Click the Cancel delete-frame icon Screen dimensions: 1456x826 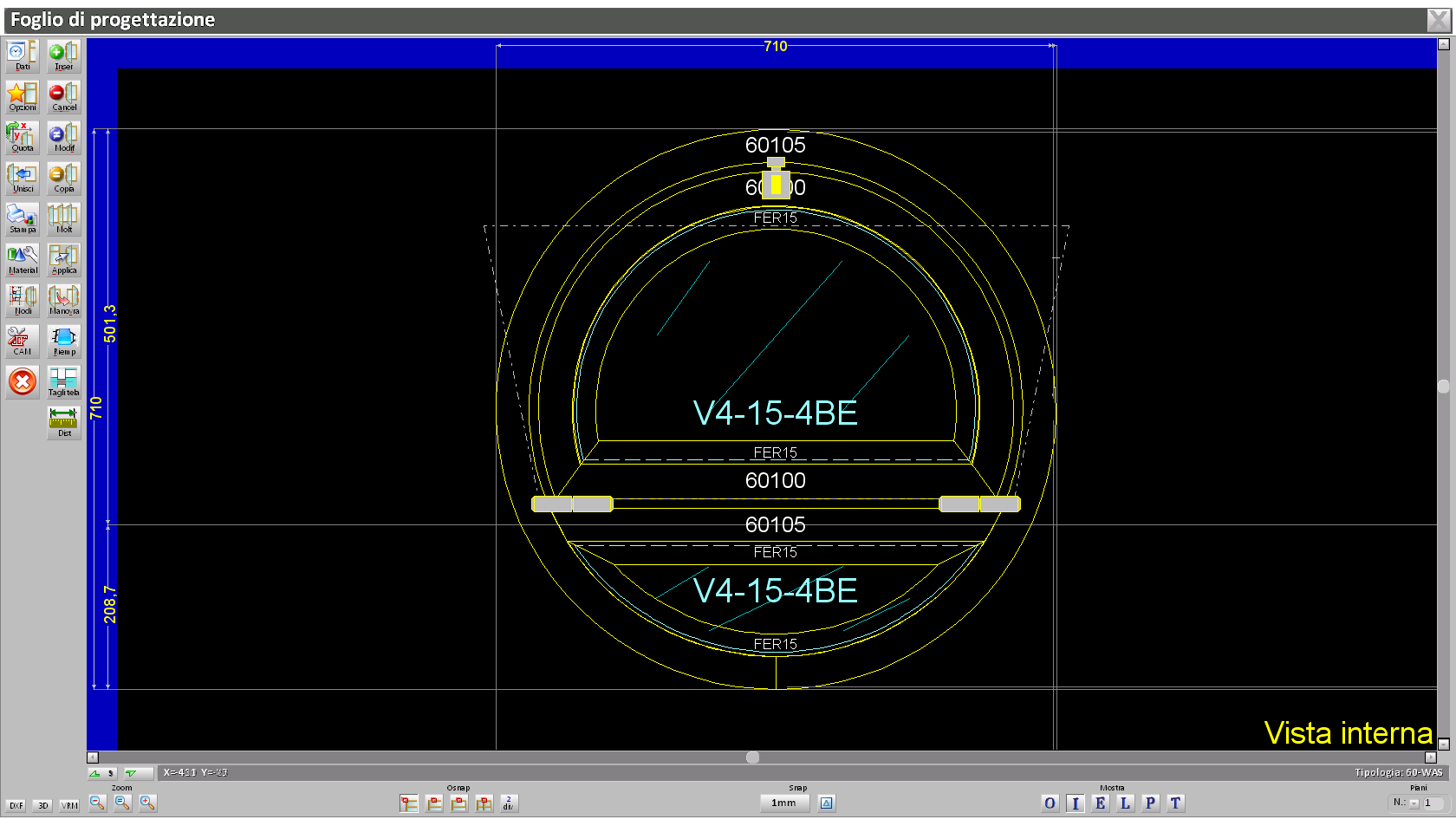coord(64,97)
